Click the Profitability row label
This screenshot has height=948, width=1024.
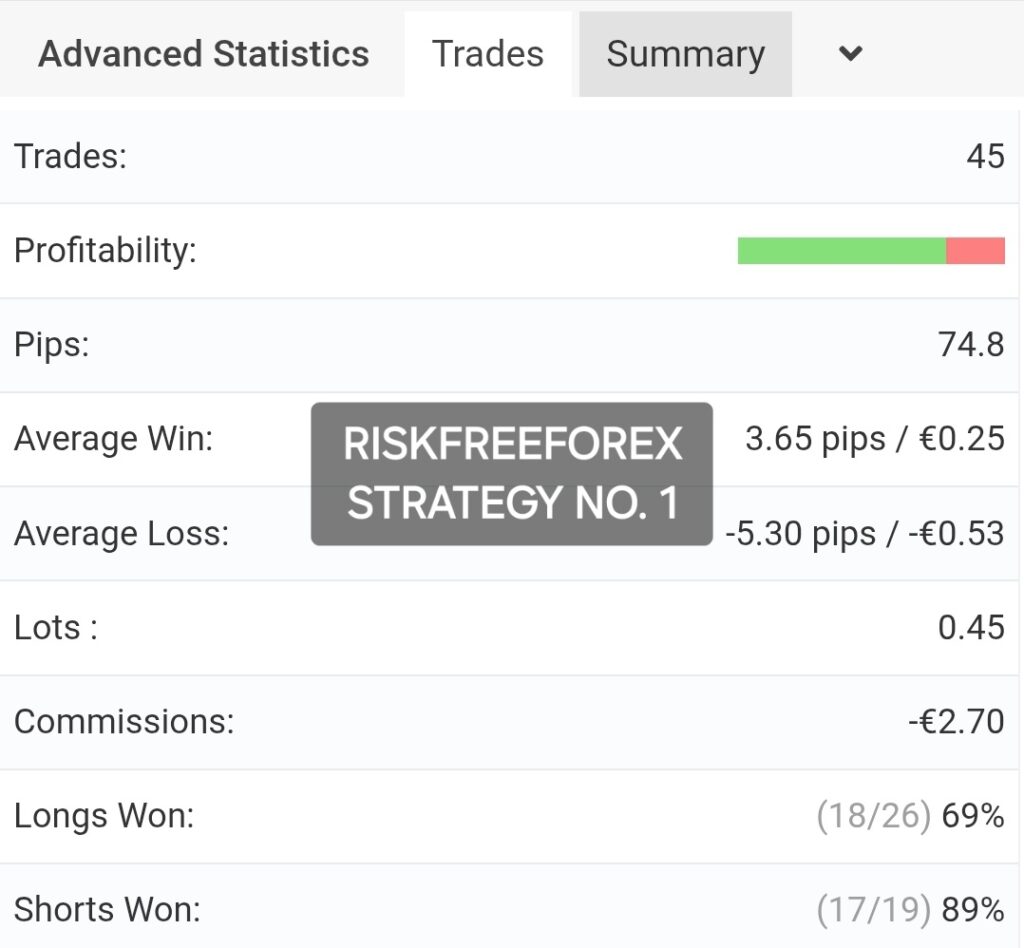[105, 251]
